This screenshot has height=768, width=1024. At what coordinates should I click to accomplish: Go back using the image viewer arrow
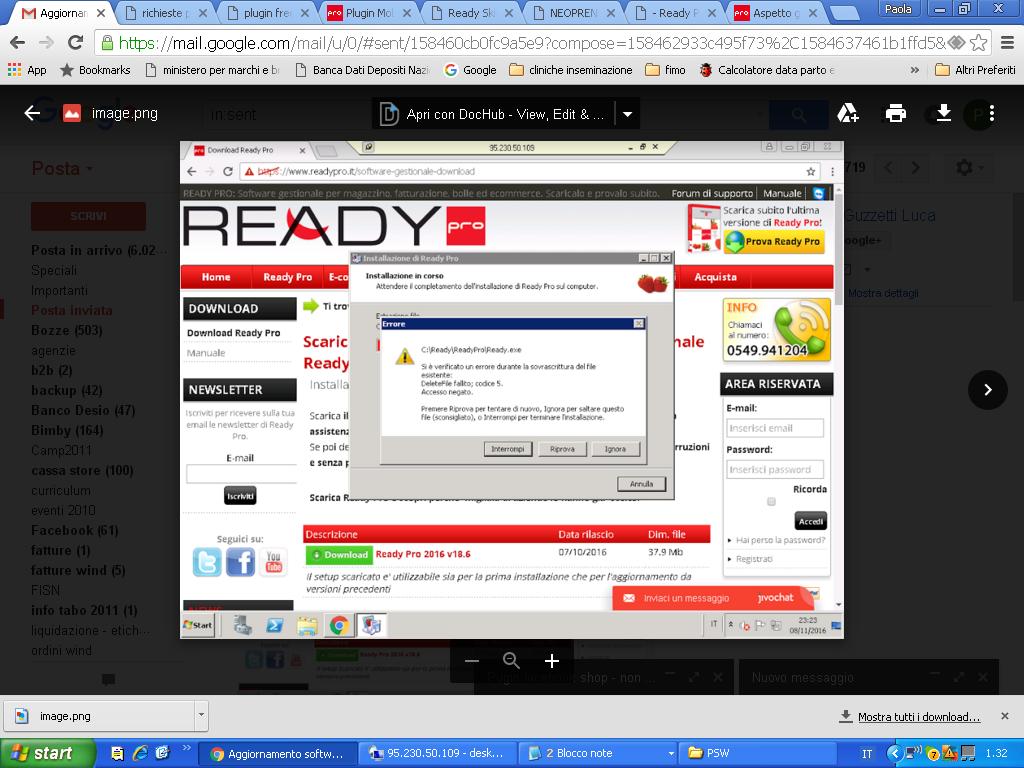click(x=32, y=114)
